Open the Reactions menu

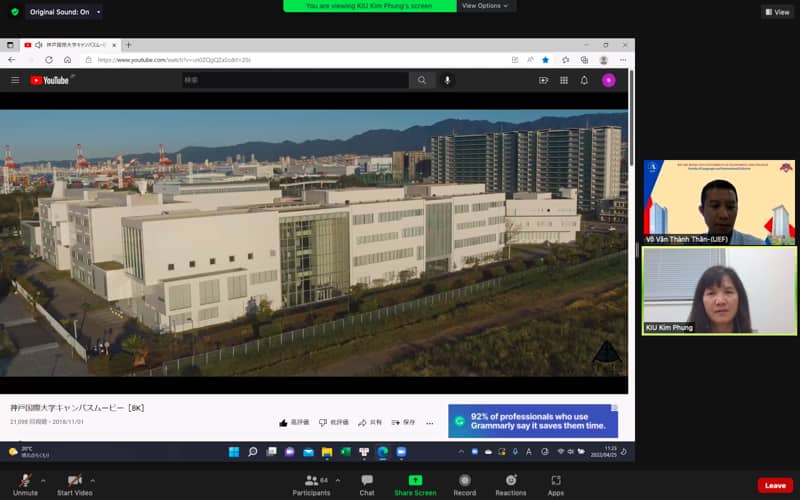tap(510, 483)
